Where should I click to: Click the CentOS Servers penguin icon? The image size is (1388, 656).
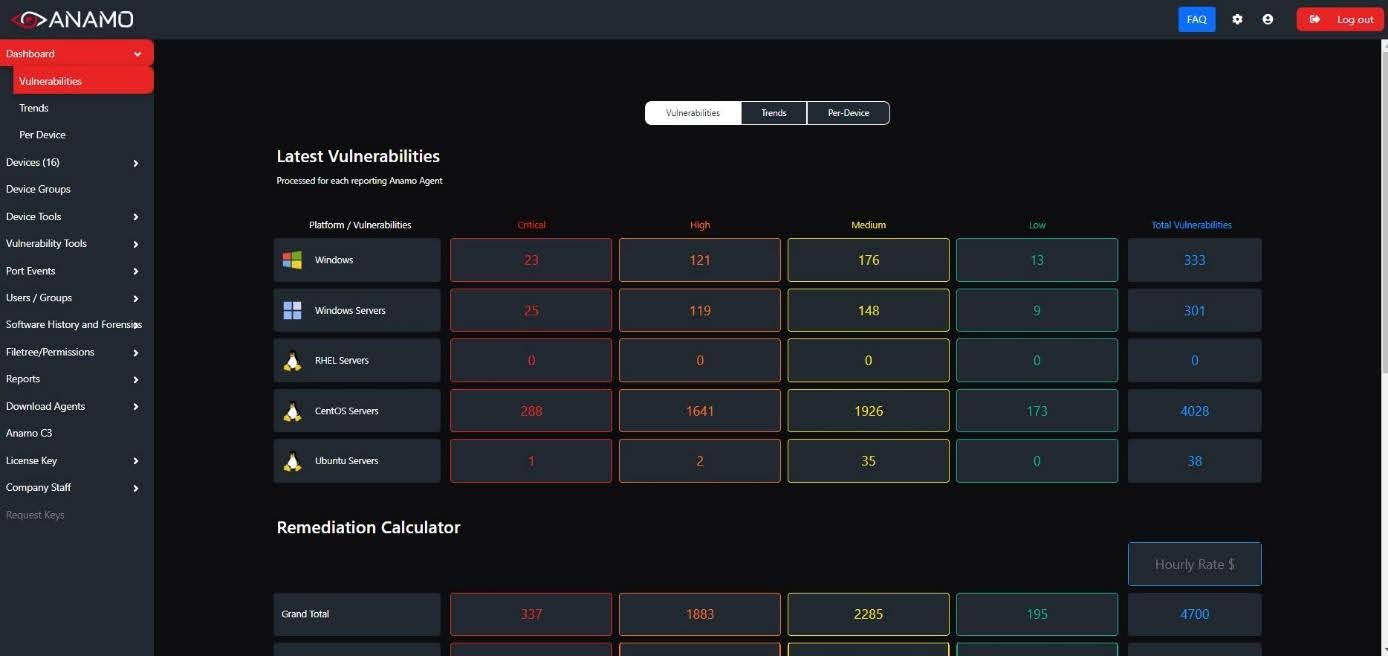point(292,411)
